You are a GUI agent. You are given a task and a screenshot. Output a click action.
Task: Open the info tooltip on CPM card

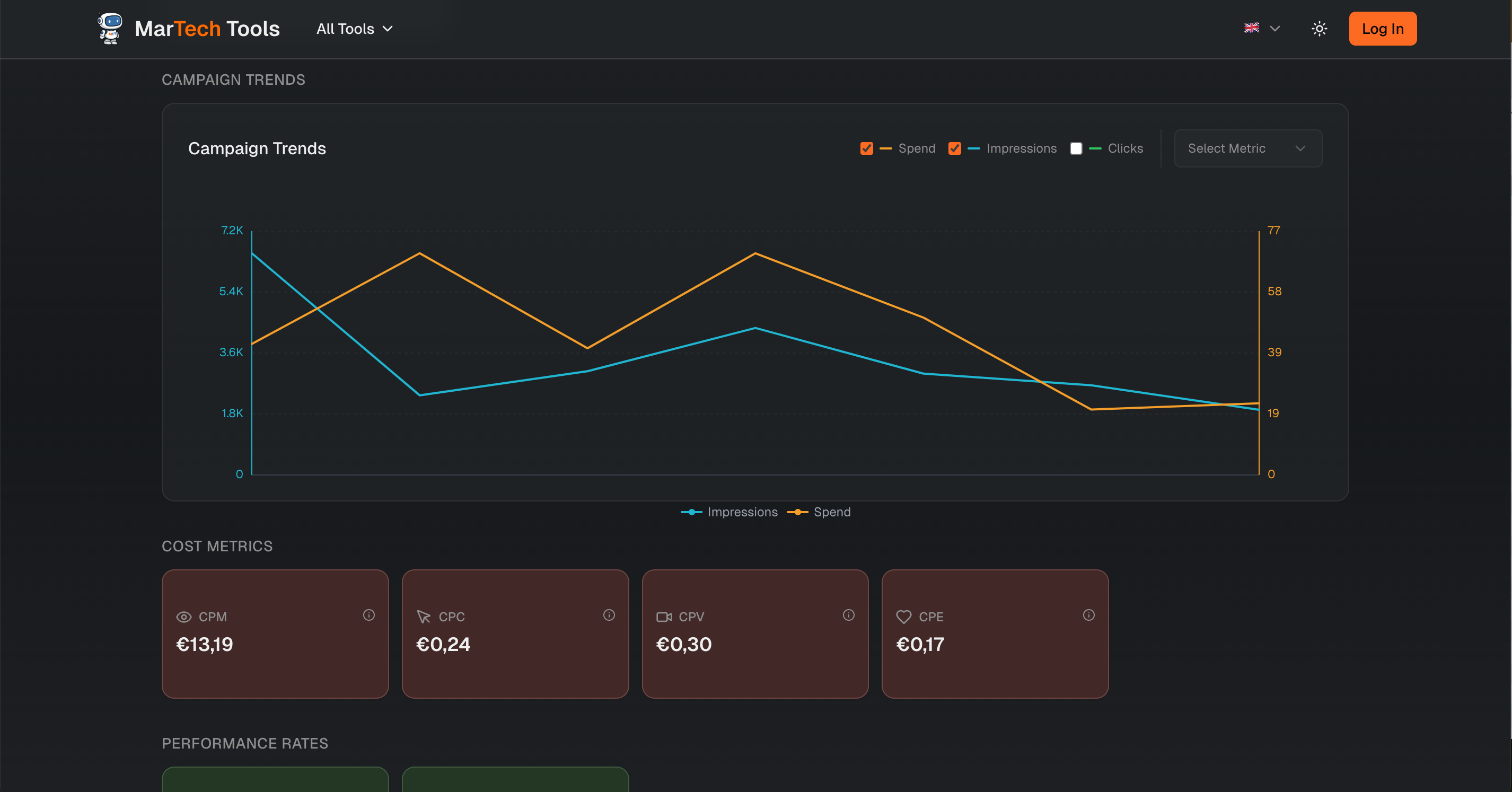point(369,615)
